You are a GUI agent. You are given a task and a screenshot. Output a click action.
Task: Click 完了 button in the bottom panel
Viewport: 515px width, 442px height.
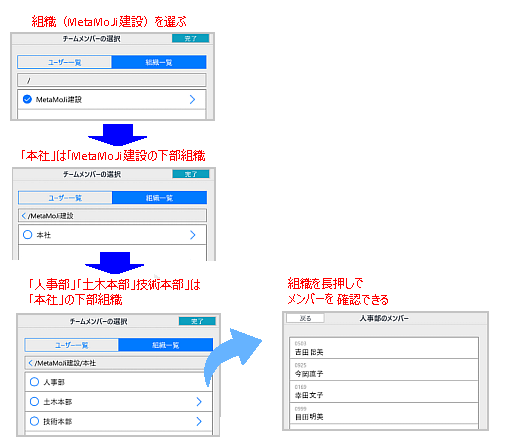click(197, 321)
